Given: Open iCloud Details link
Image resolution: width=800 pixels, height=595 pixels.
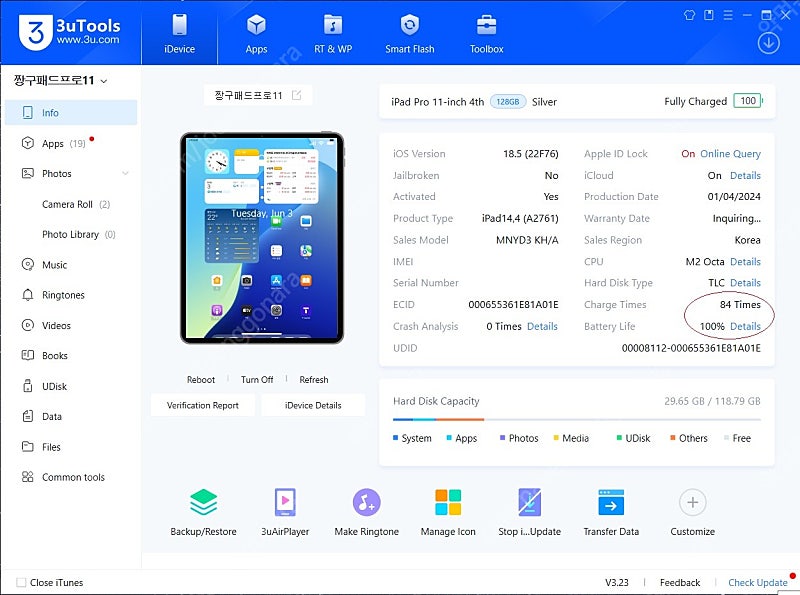Looking at the screenshot, I should (x=745, y=176).
